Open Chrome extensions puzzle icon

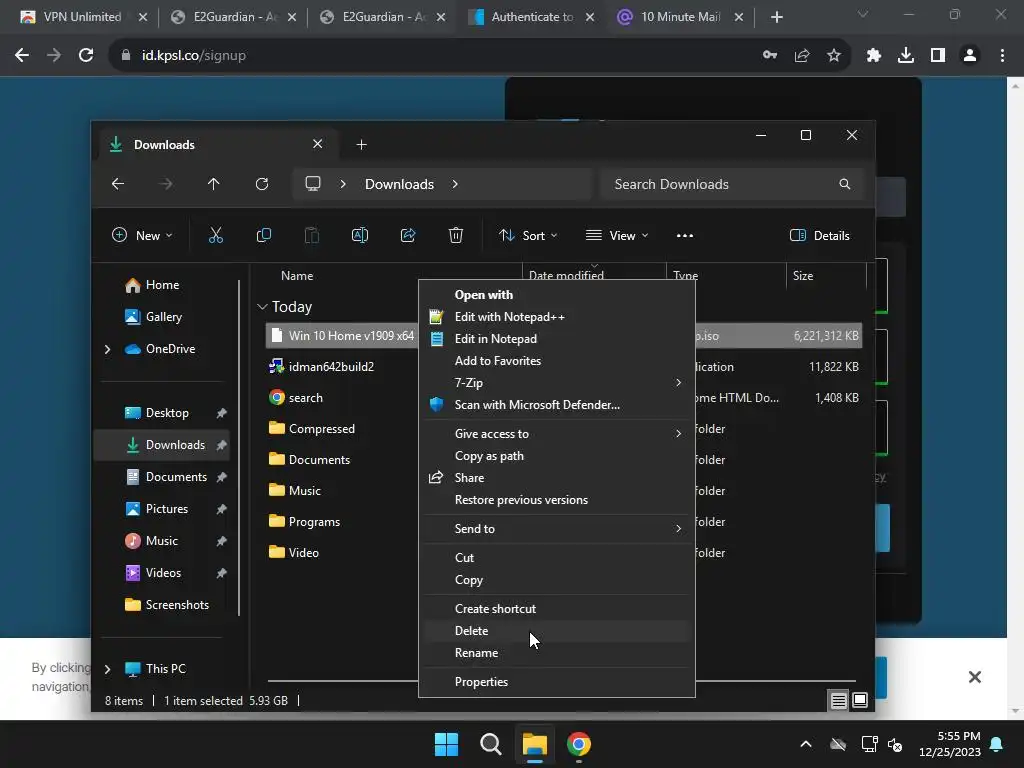click(873, 56)
